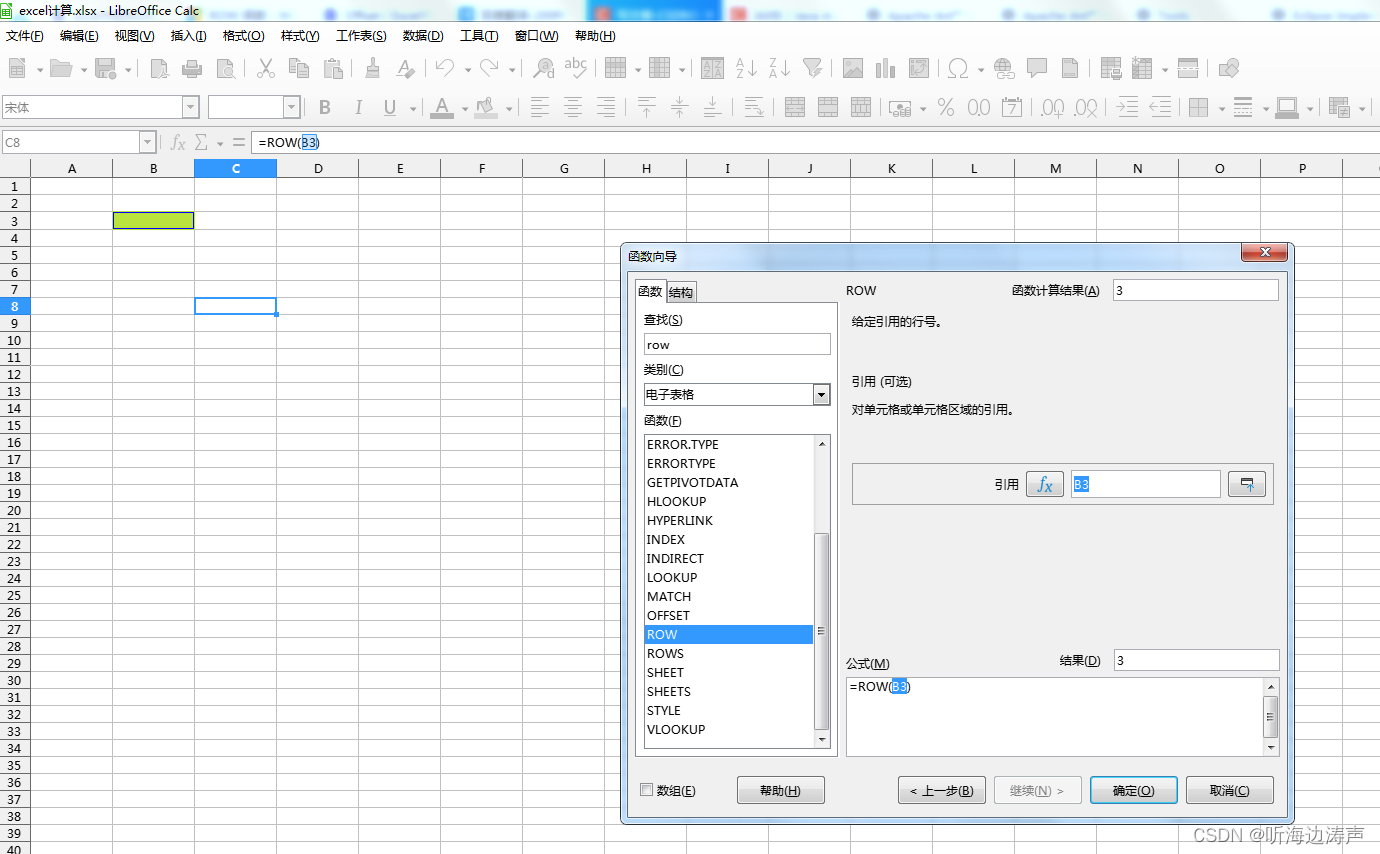Open the font size dropdown

292,107
